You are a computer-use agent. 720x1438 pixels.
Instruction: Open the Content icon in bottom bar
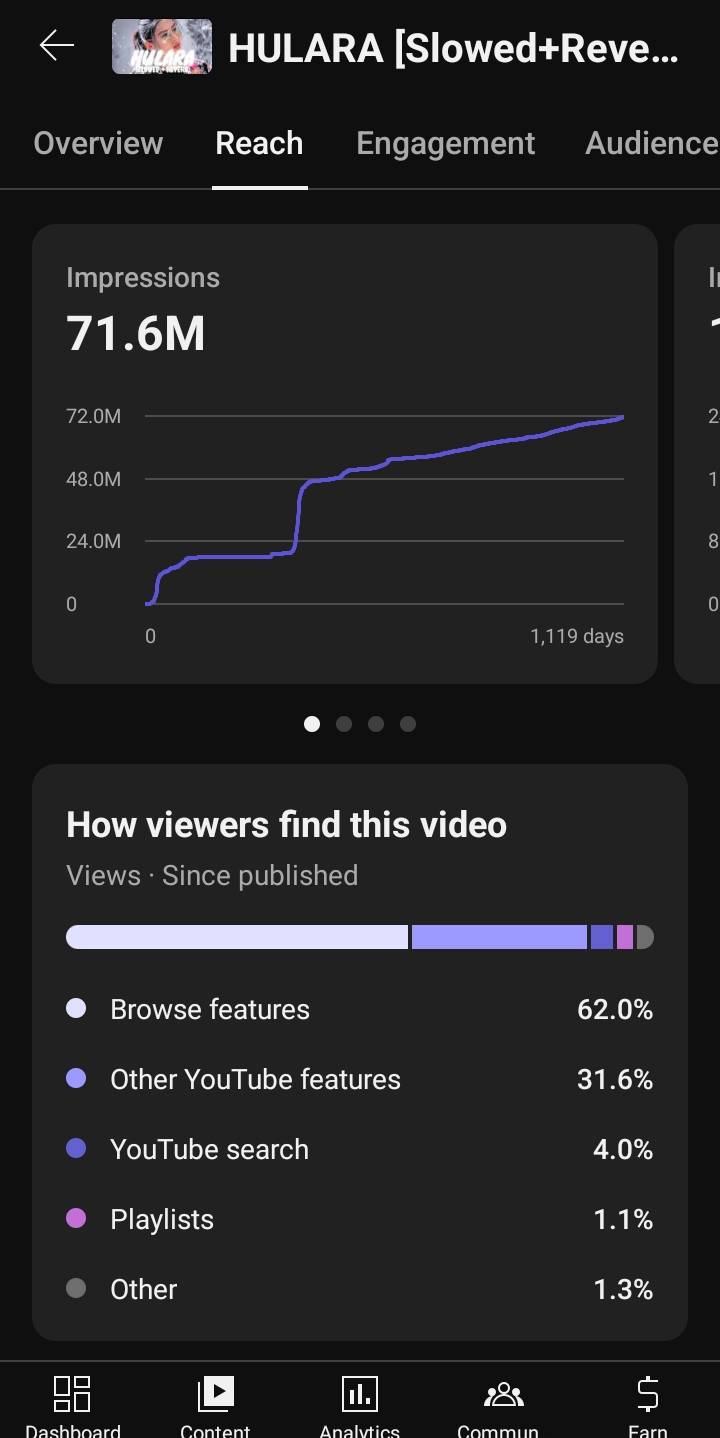(215, 1394)
